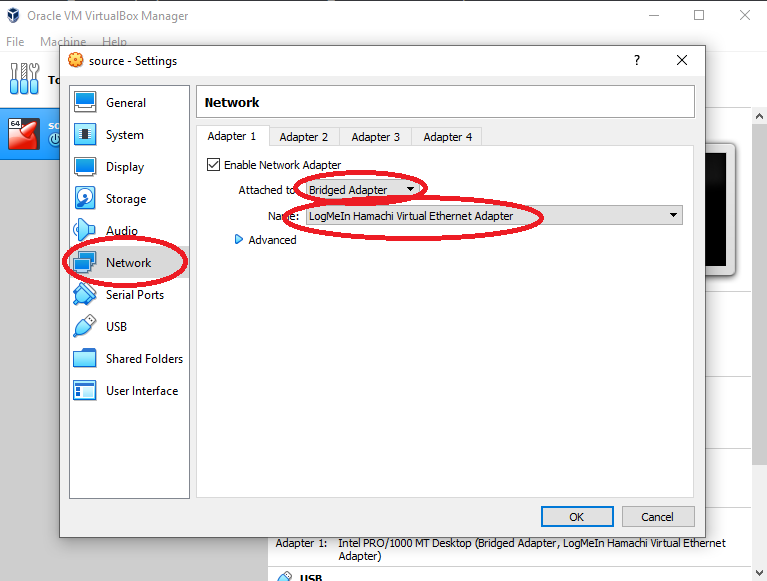Click the settings gear icon in dialog title

tap(76, 60)
